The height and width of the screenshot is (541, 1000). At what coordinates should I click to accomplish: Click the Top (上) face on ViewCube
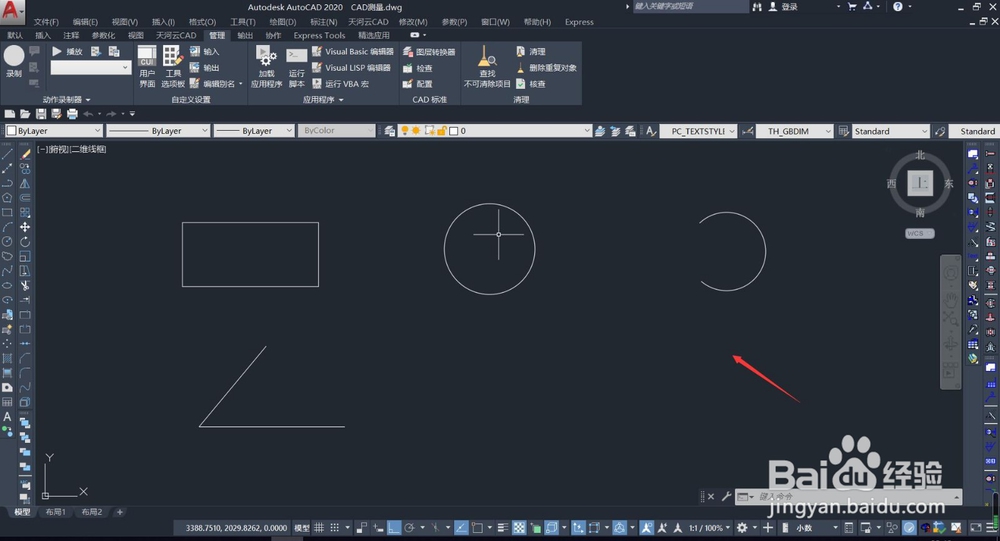[x=920, y=184]
